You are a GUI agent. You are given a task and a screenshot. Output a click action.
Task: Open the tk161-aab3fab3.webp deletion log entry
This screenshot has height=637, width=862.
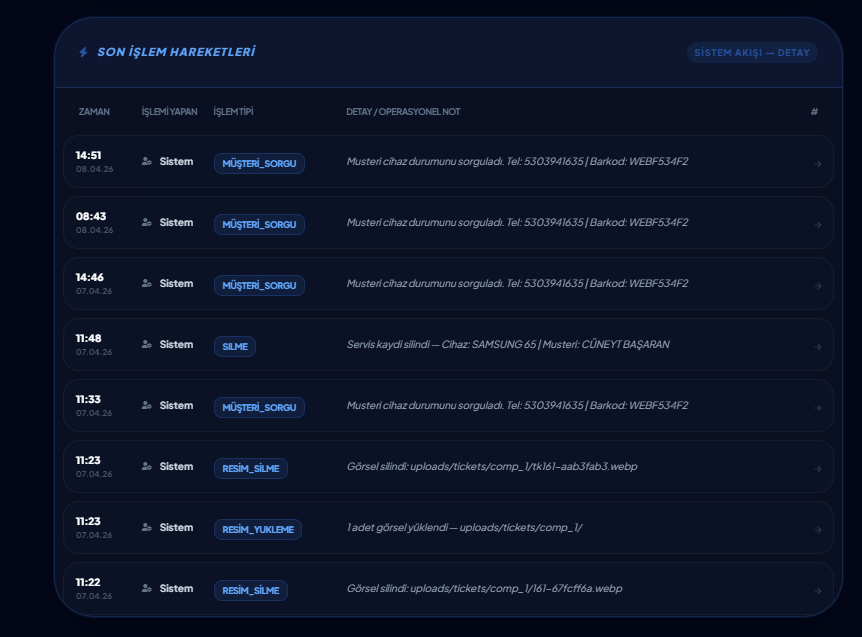[491, 467]
